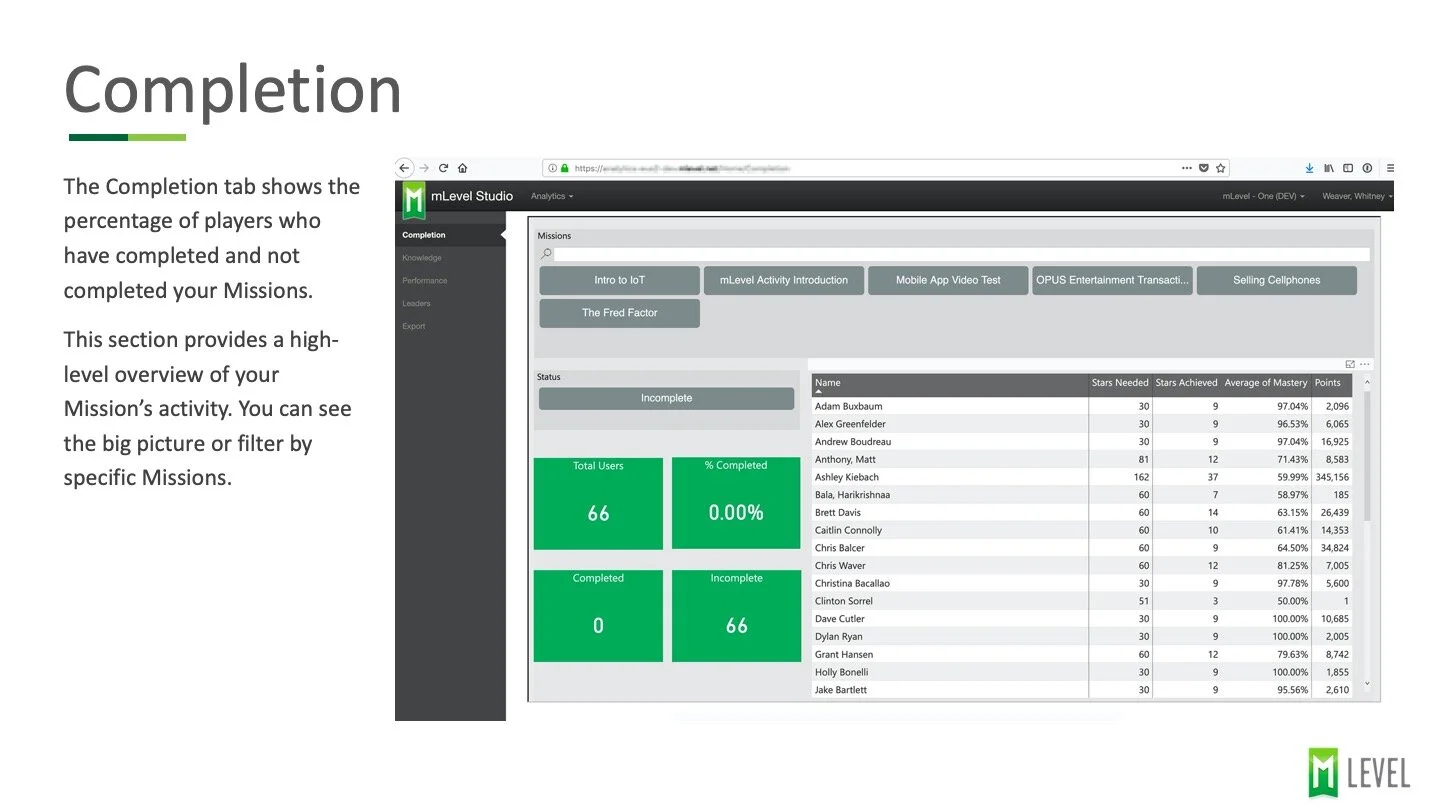Viewport: 1440px width, 810px height.
Task: Click the Missions search magnifier icon
Action: 546,254
